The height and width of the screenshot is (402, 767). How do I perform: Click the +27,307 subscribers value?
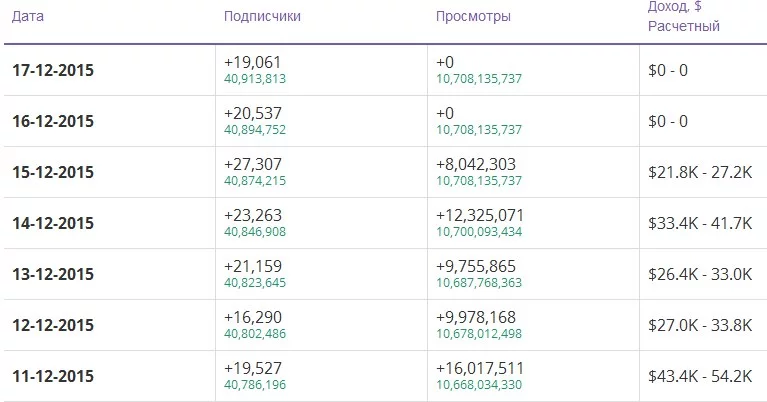tap(254, 164)
